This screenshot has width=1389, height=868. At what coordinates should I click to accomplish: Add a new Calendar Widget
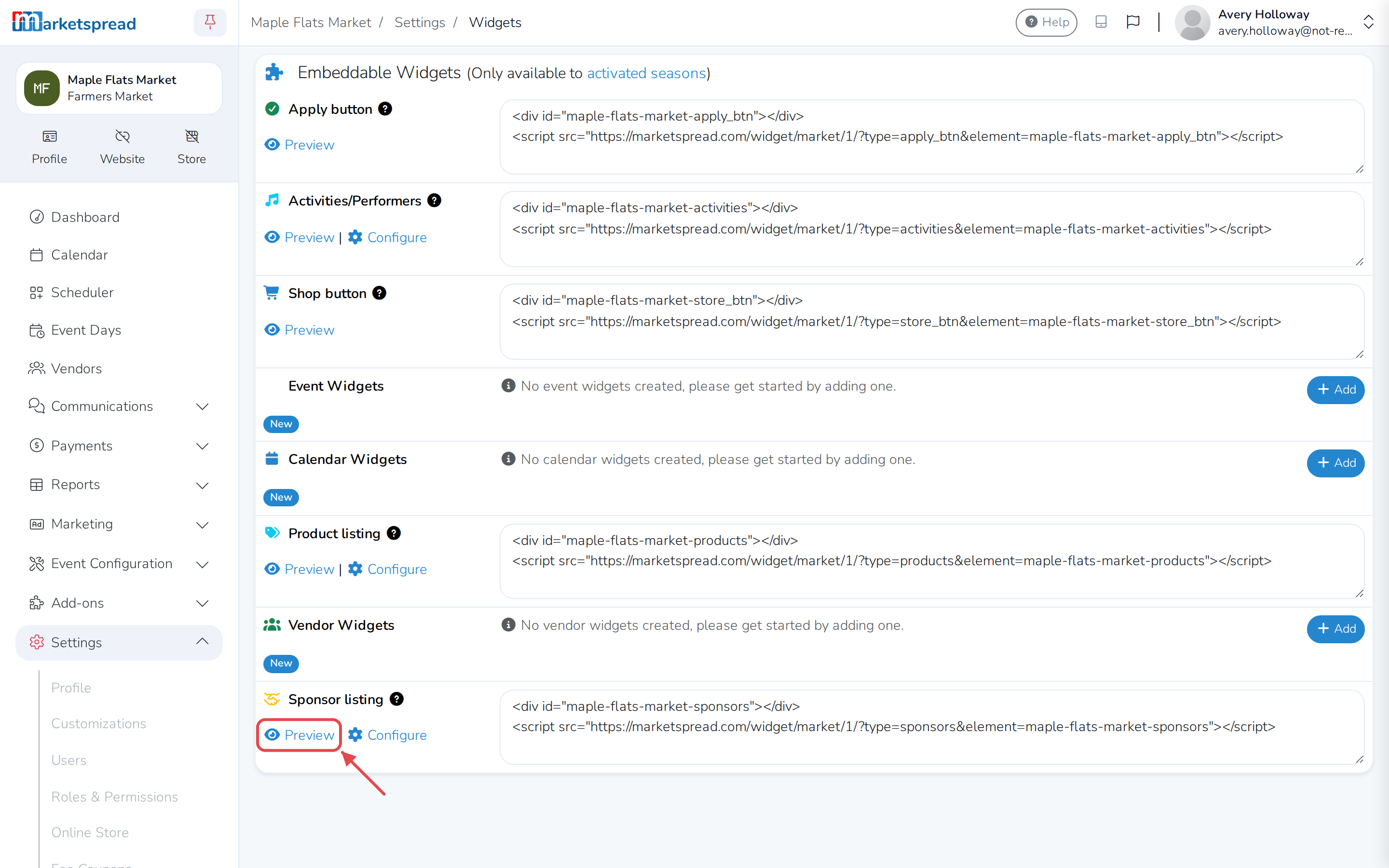[x=1335, y=463]
